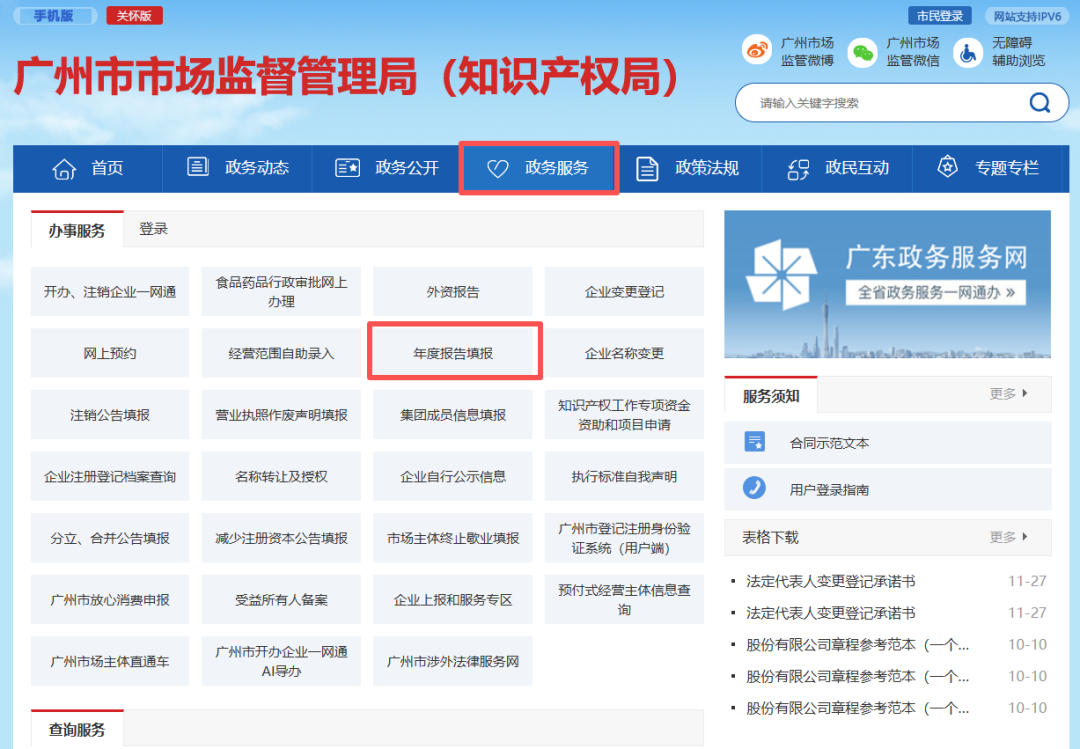Open the 市场主体终止歇业填报 service
Viewport: 1080px width, 749px height.
[453, 537]
